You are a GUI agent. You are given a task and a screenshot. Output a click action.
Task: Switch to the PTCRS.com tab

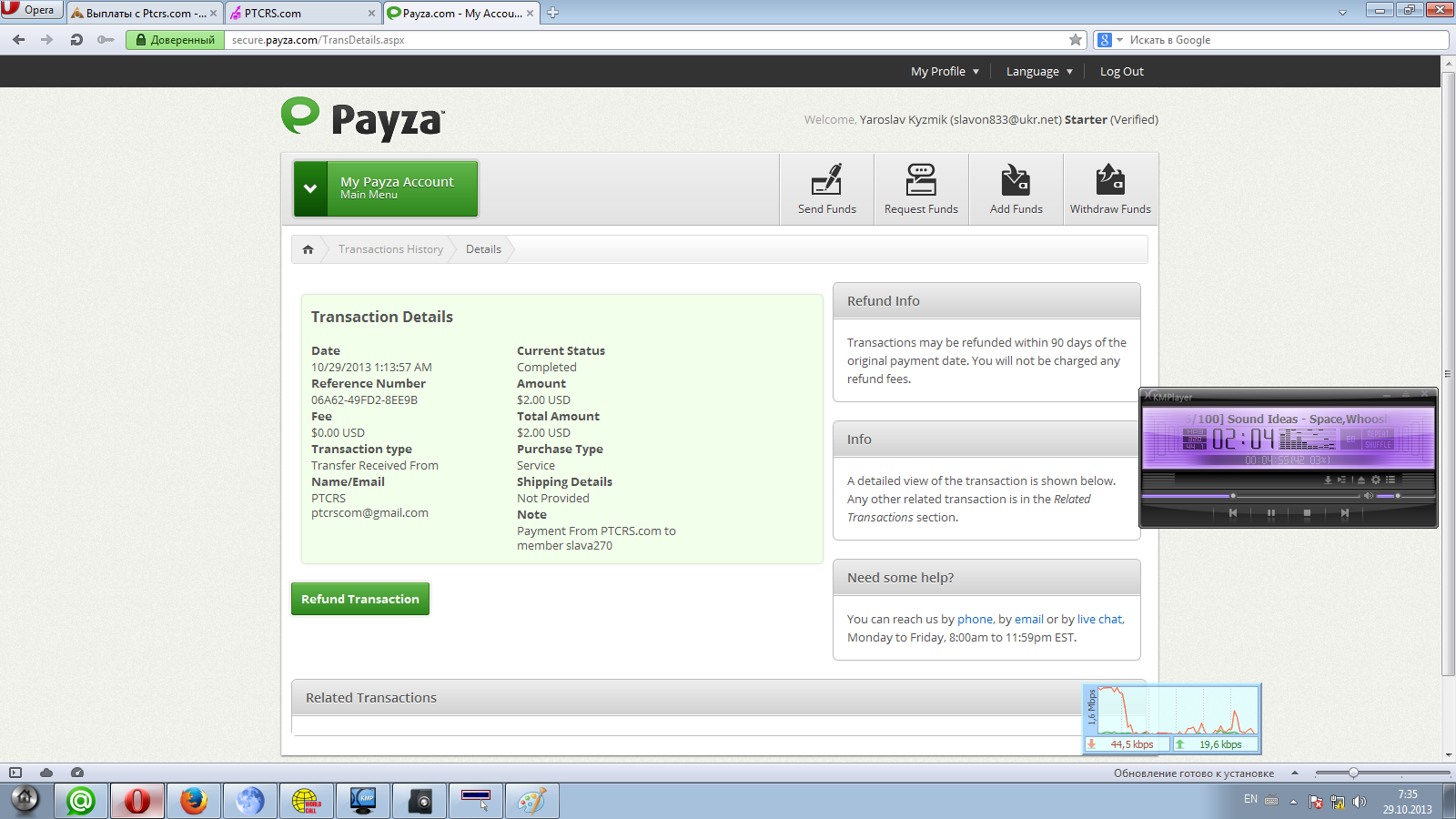(300, 14)
